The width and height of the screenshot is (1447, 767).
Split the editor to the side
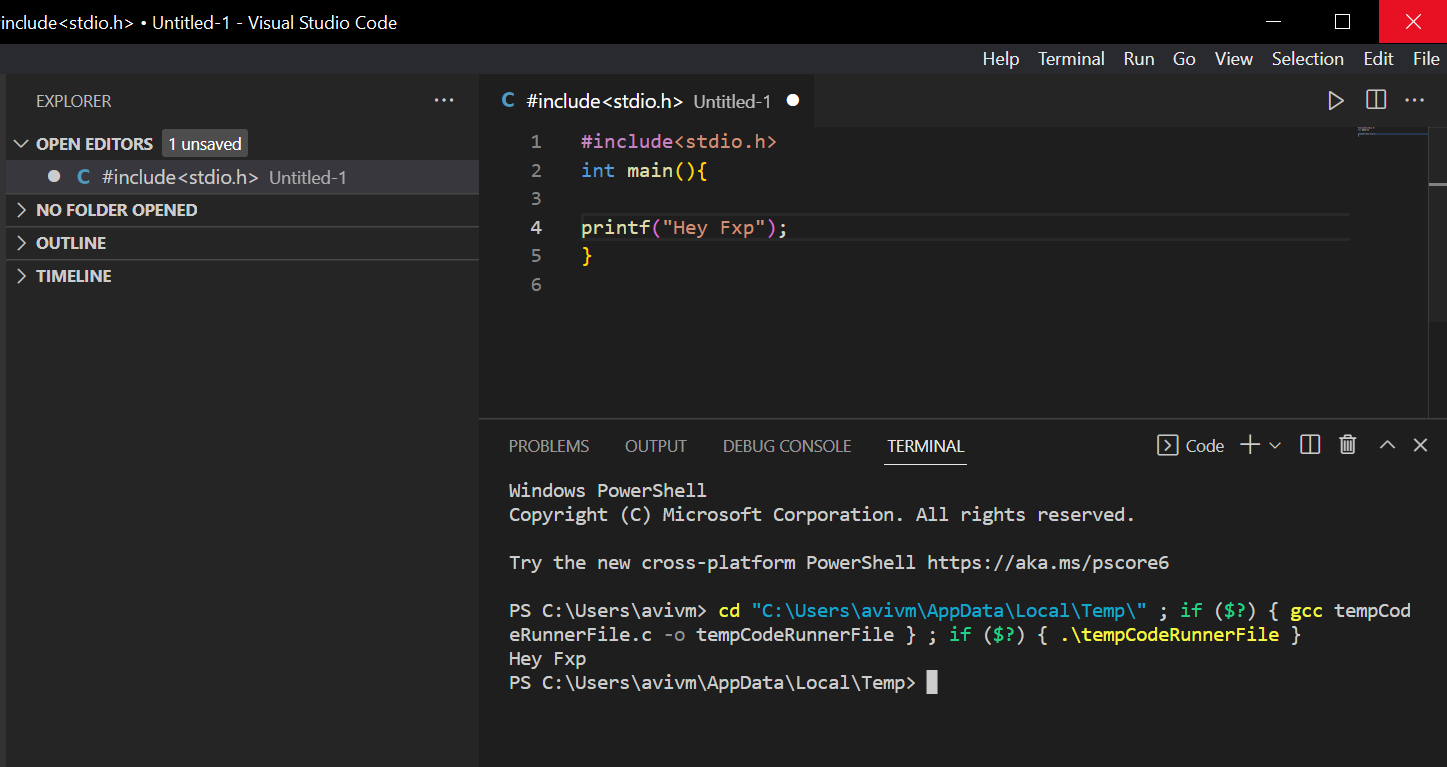[1376, 100]
